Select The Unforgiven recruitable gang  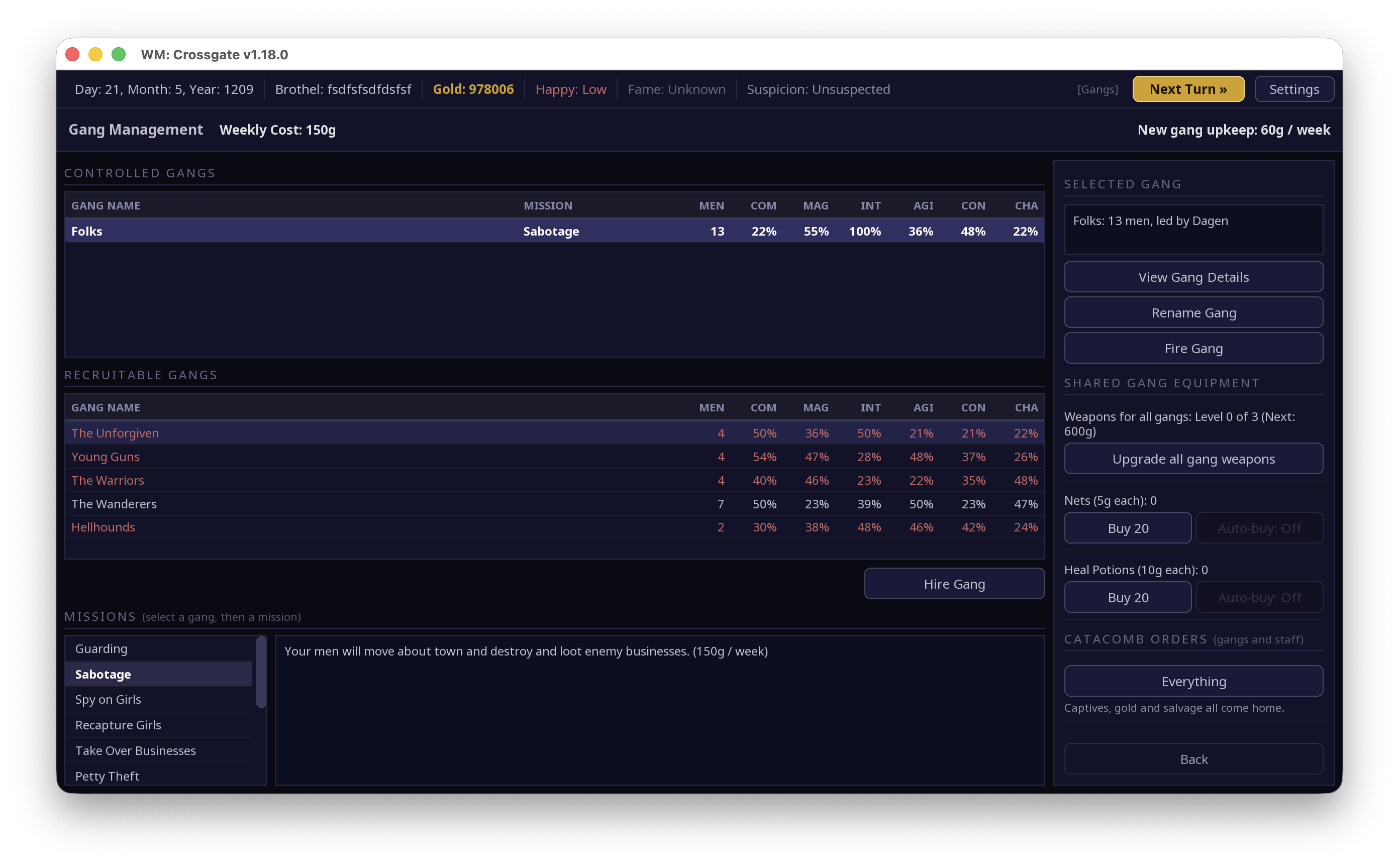(x=554, y=433)
